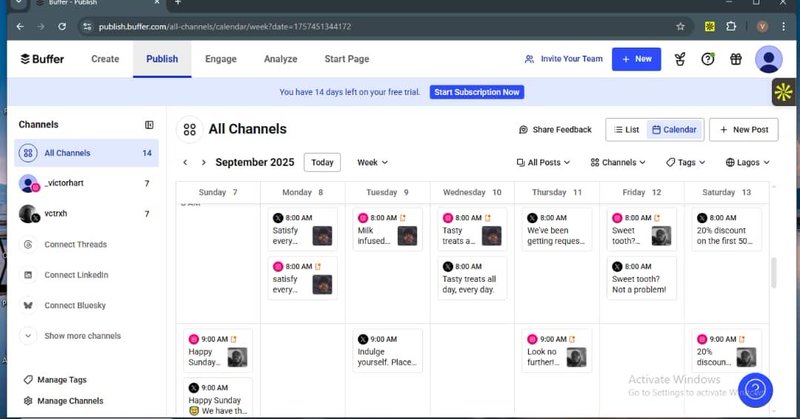The width and height of the screenshot is (800, 419).
Task: Select All Channels in sidebar
Action: point(86,153)
